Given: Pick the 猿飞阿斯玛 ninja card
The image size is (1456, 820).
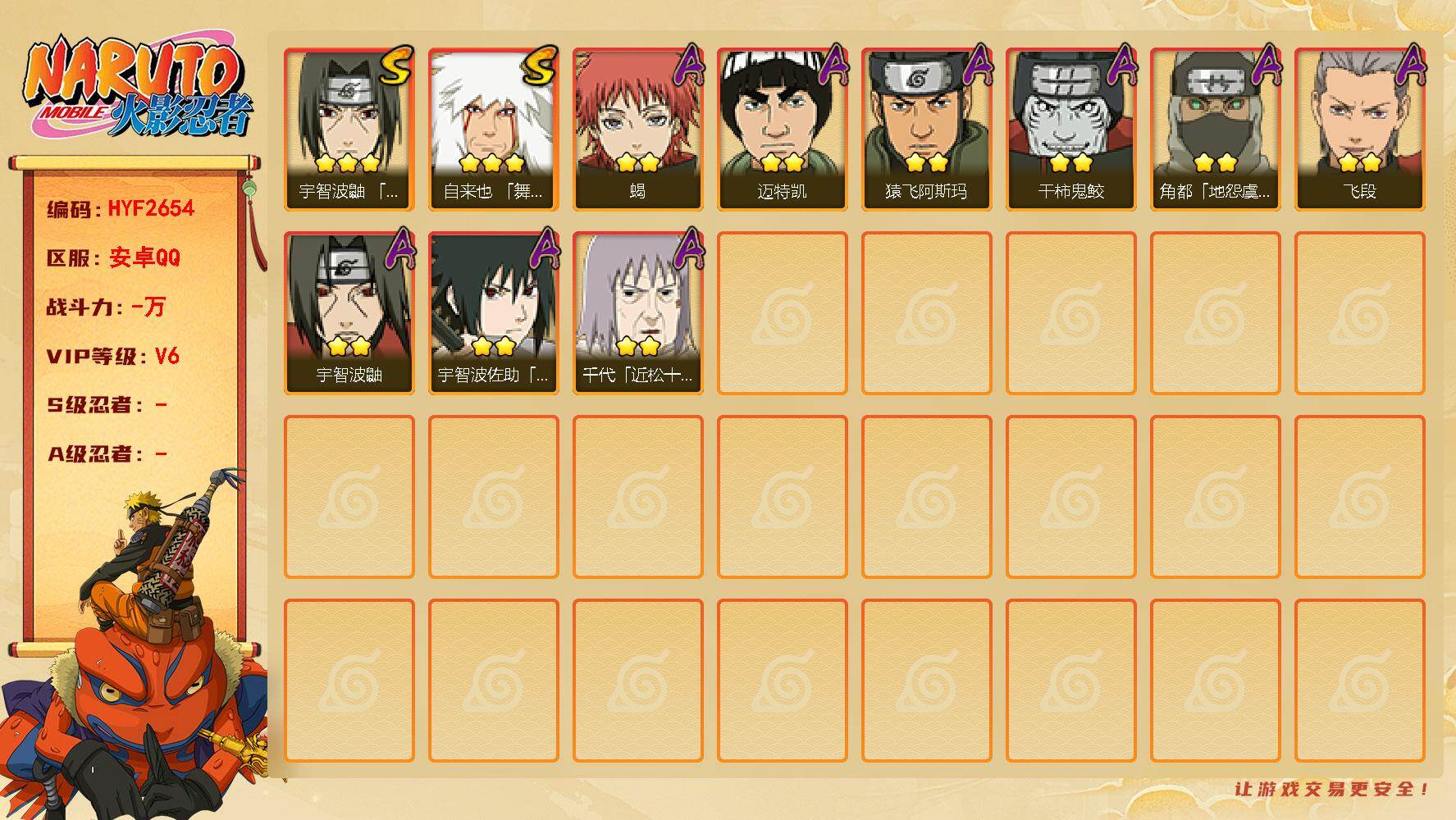Looking at the screenshot, I should [x=927, y=130].
